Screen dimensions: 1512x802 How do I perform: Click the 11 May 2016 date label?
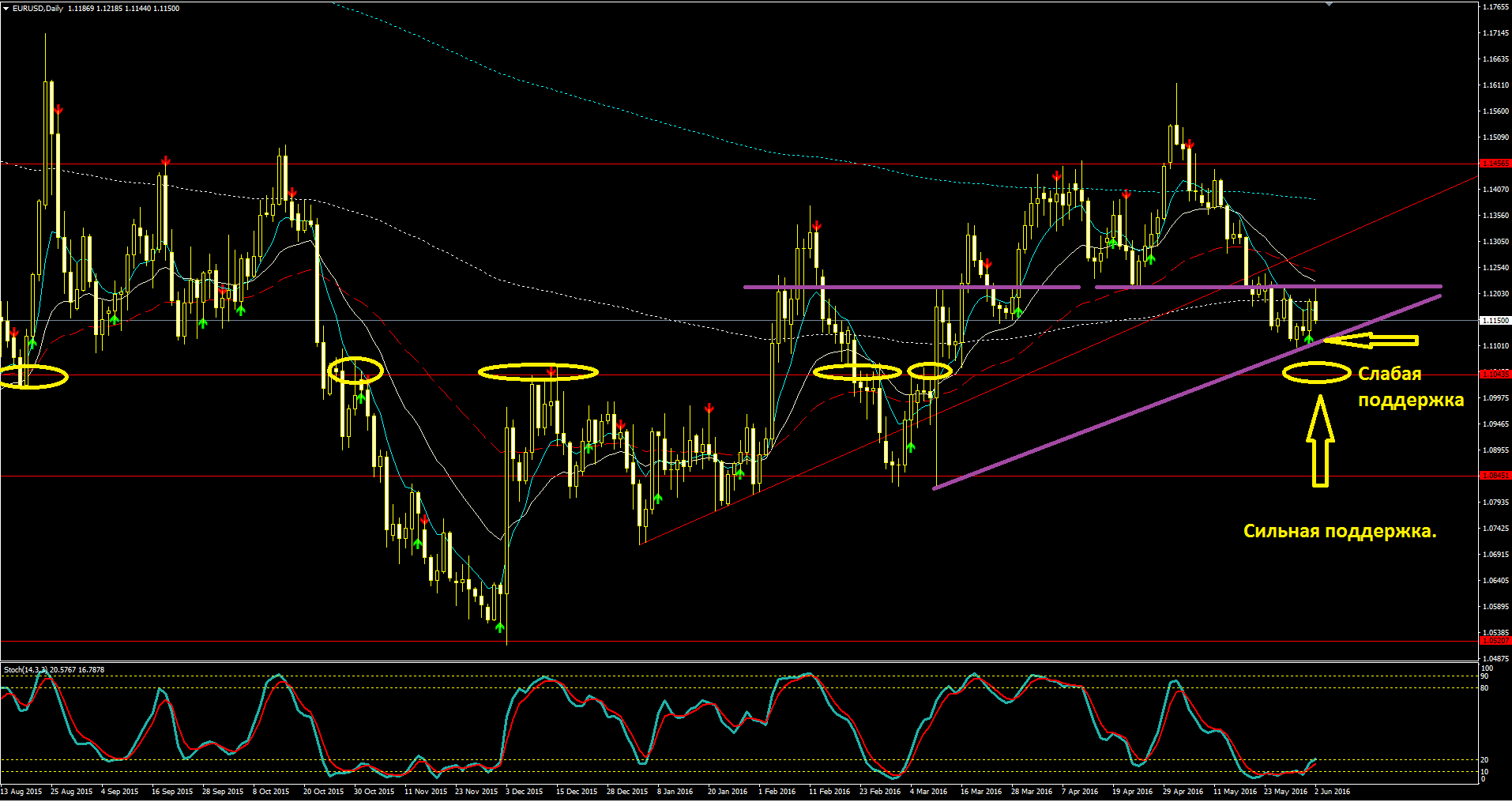[x=1235, y=791]
